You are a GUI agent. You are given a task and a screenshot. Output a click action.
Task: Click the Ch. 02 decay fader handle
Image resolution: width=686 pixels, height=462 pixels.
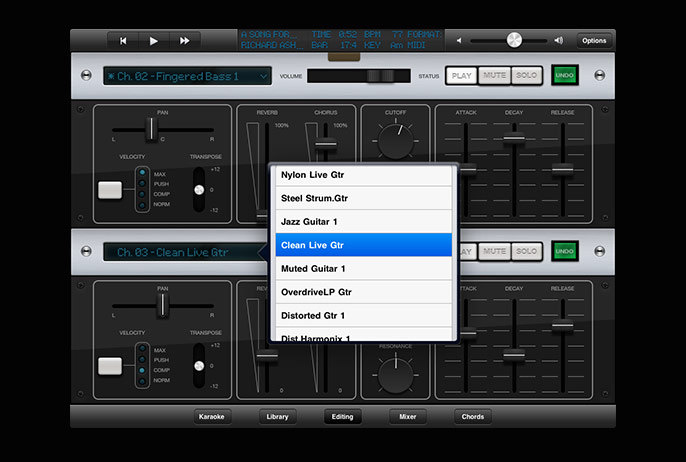(x=514, y=139)
